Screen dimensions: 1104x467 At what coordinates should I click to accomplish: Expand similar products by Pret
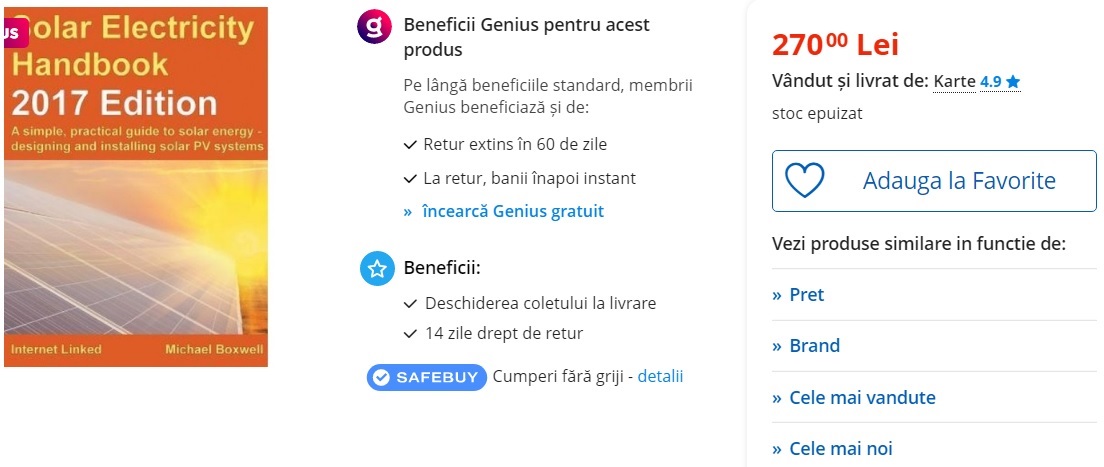[x=806, y=295]
